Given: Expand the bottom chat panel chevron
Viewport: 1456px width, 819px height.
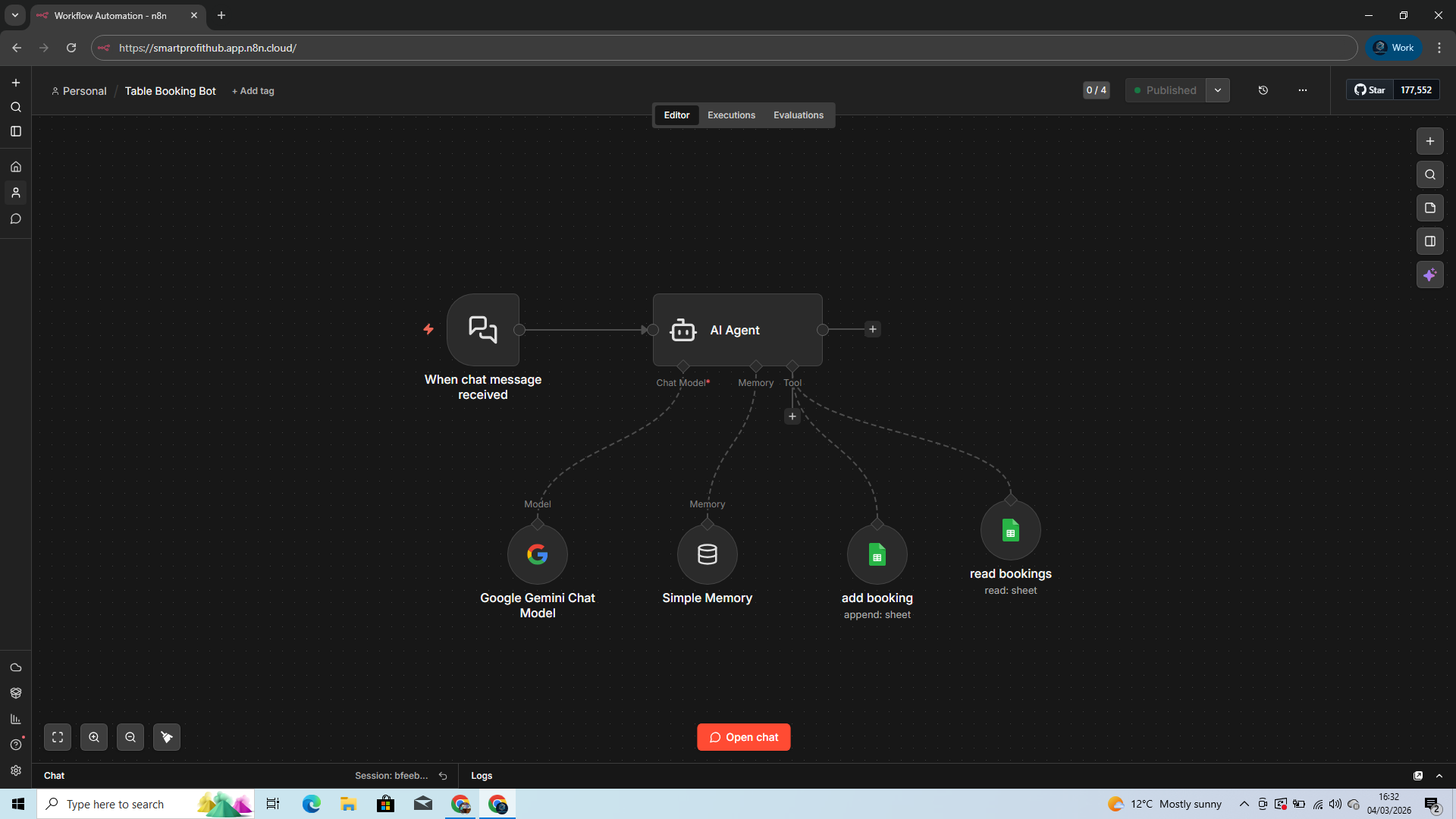Looking at the screenshot, I should tap(1439, 776).
